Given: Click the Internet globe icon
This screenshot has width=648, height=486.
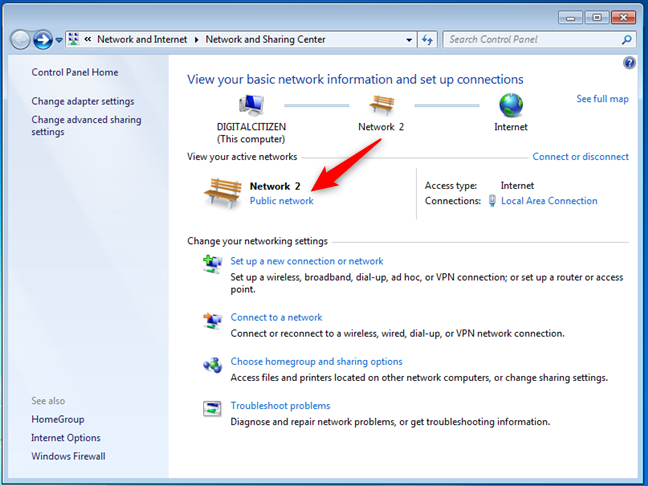Looking at the screenshot, I should (511, 105).
